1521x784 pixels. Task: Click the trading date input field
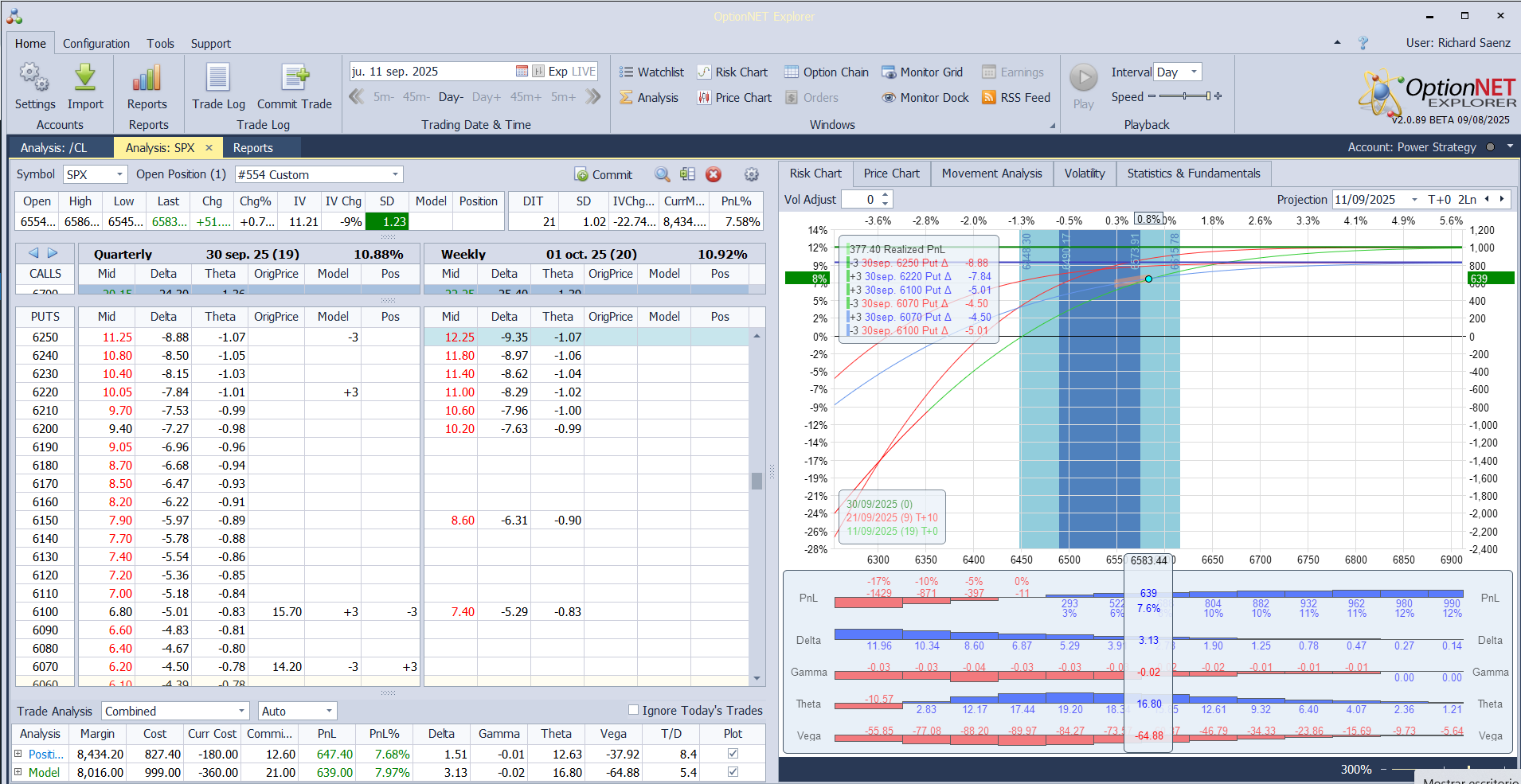coord(432,72)
